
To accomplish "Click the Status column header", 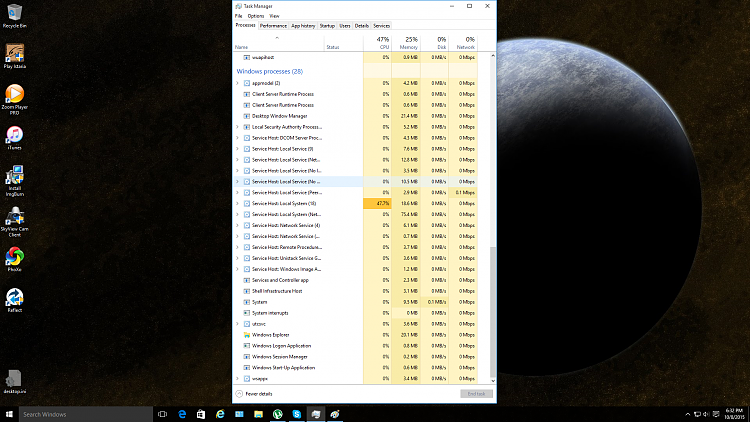I will pos(343,43).
